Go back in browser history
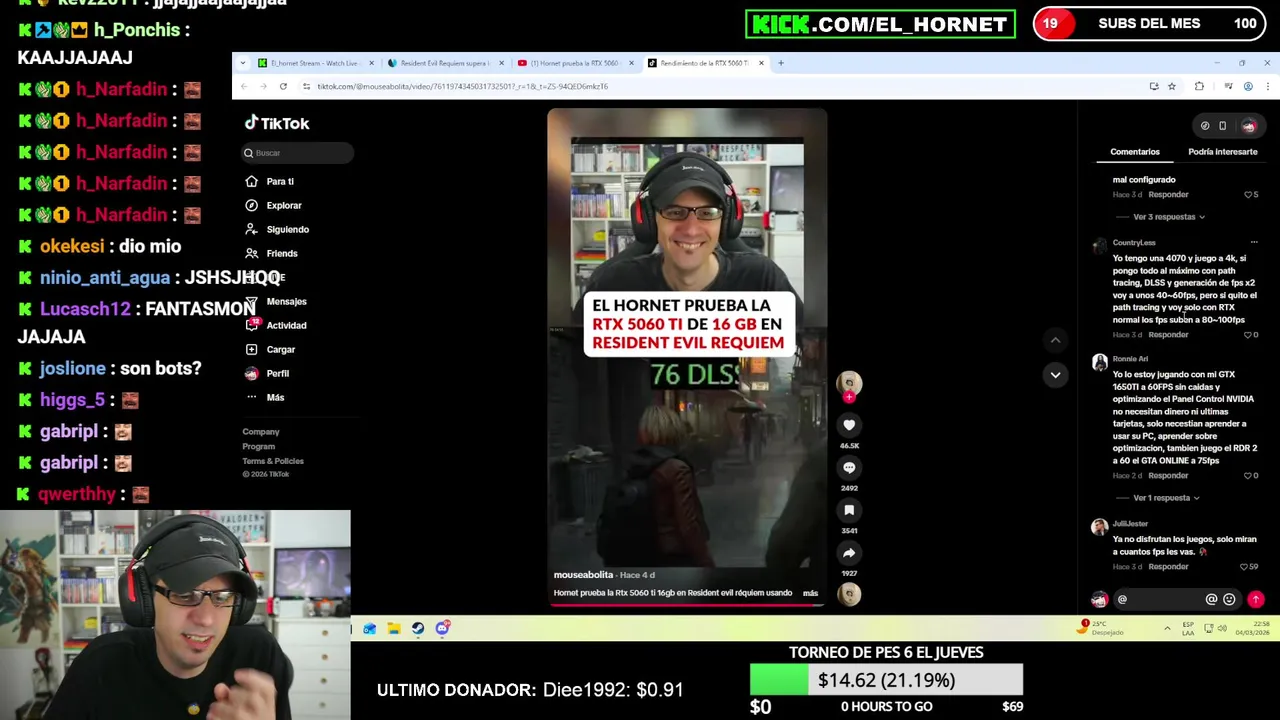Image resolution: width=1280 pixels, height=720 pixels. pos(244,87)
